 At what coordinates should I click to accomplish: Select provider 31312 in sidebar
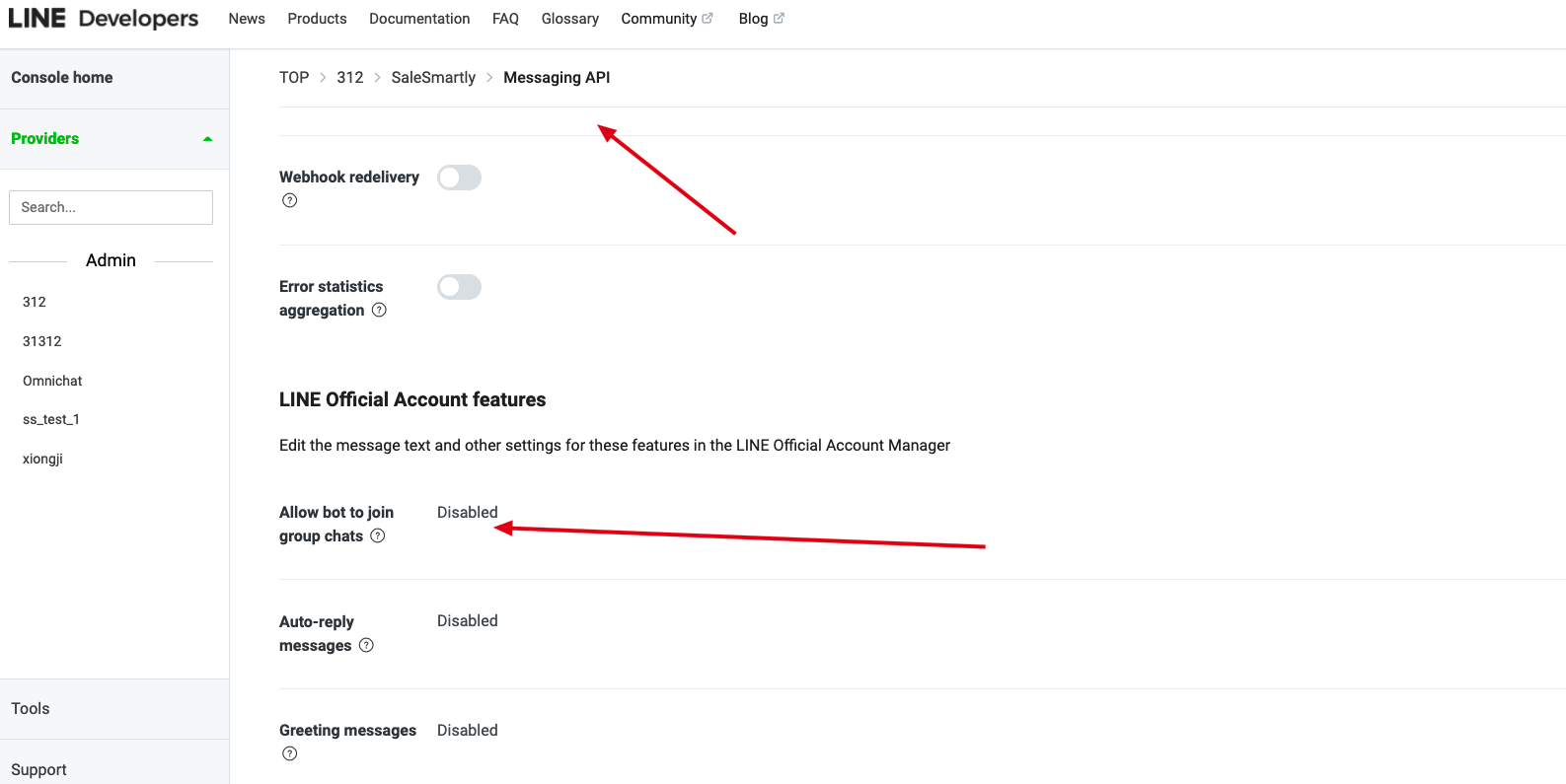click(42, 341)
